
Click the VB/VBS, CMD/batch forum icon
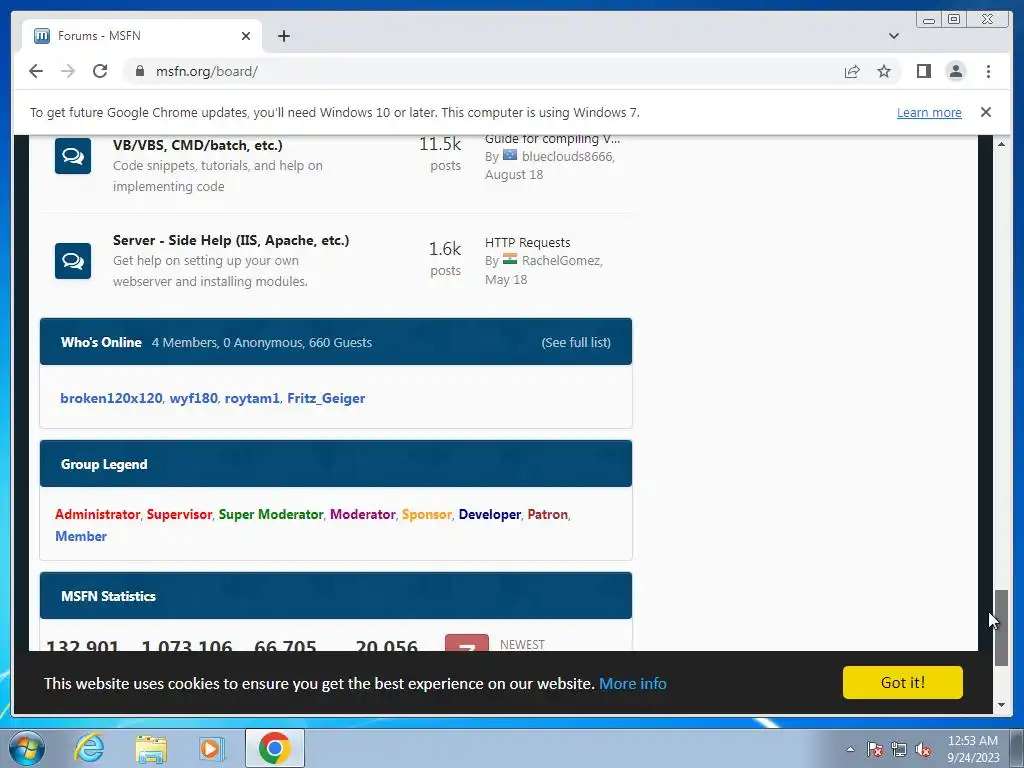[72, 156]
